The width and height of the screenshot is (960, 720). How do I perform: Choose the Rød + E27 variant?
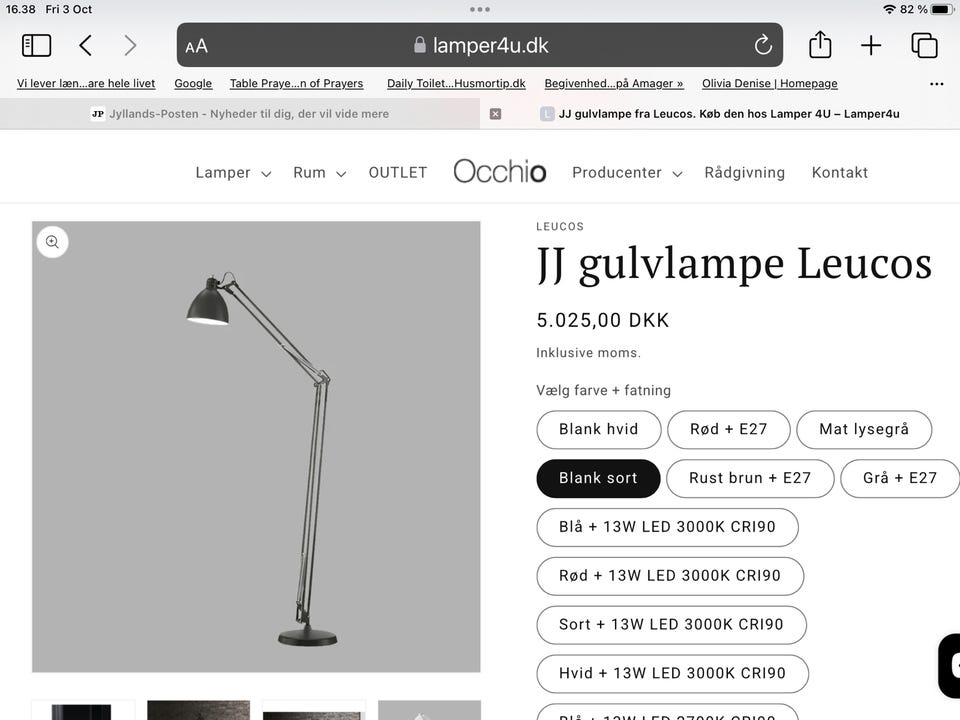pyautogui.click(x=729, y=429)
